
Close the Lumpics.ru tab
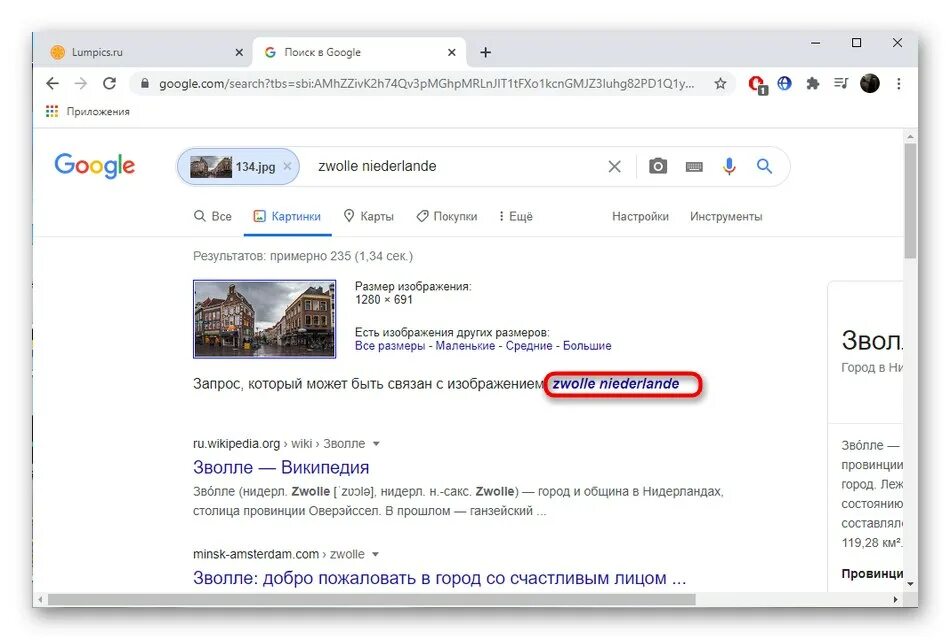pos(239,53)
